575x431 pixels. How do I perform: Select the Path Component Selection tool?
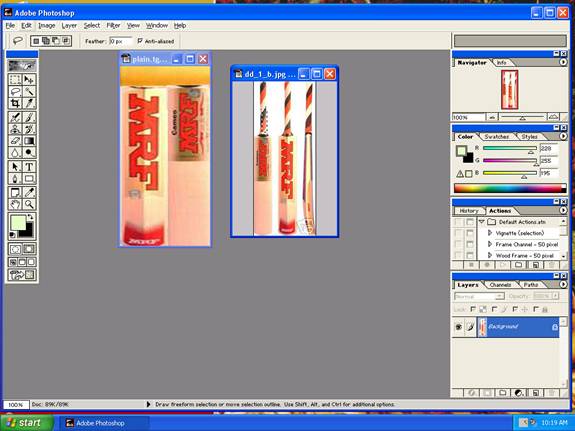point(15,167)
